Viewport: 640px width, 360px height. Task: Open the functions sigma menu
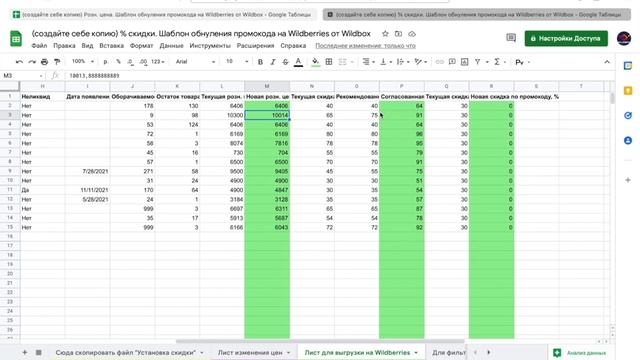coord(497,62)
